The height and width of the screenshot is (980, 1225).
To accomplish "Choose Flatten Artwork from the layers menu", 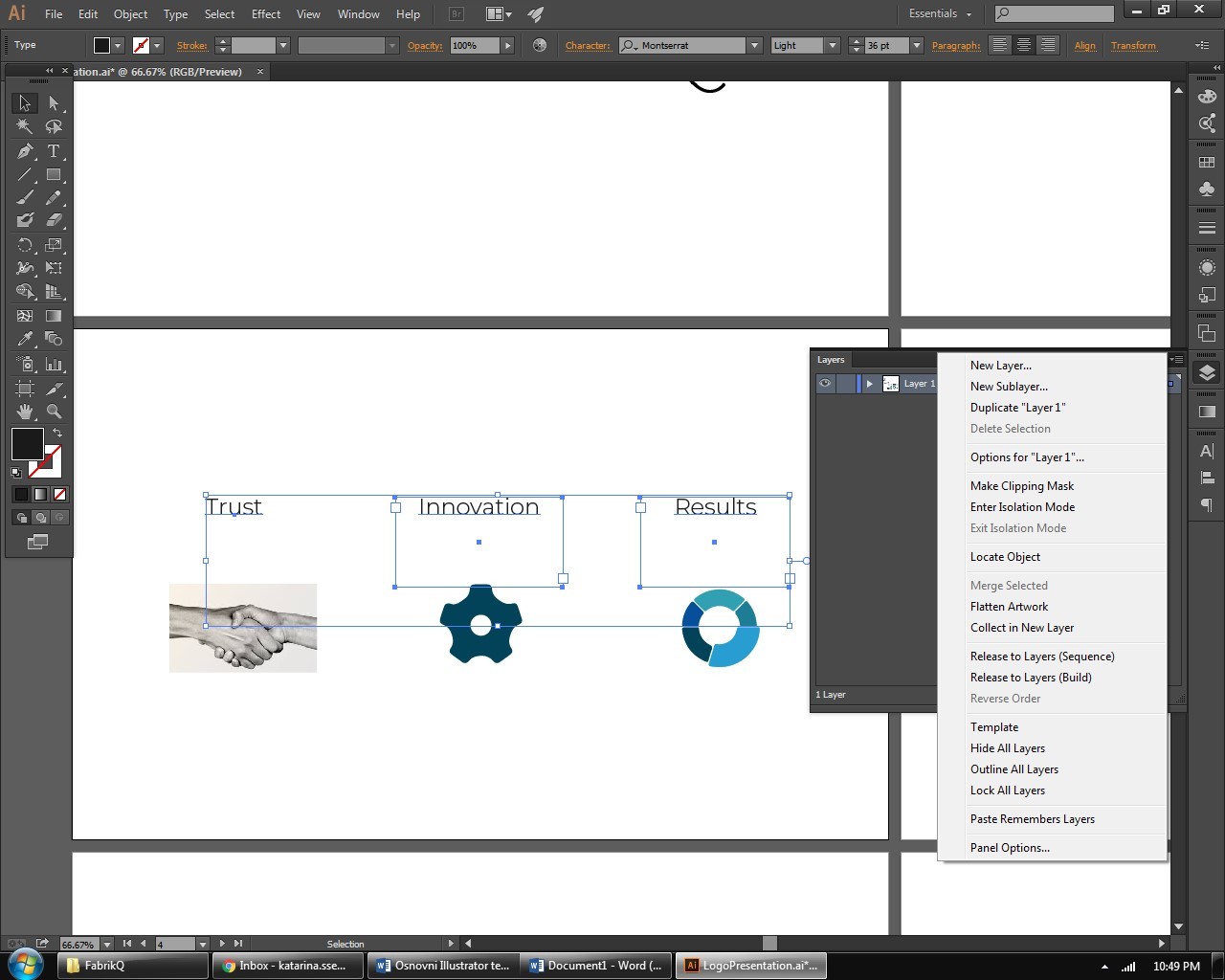I will (1009, 607).
